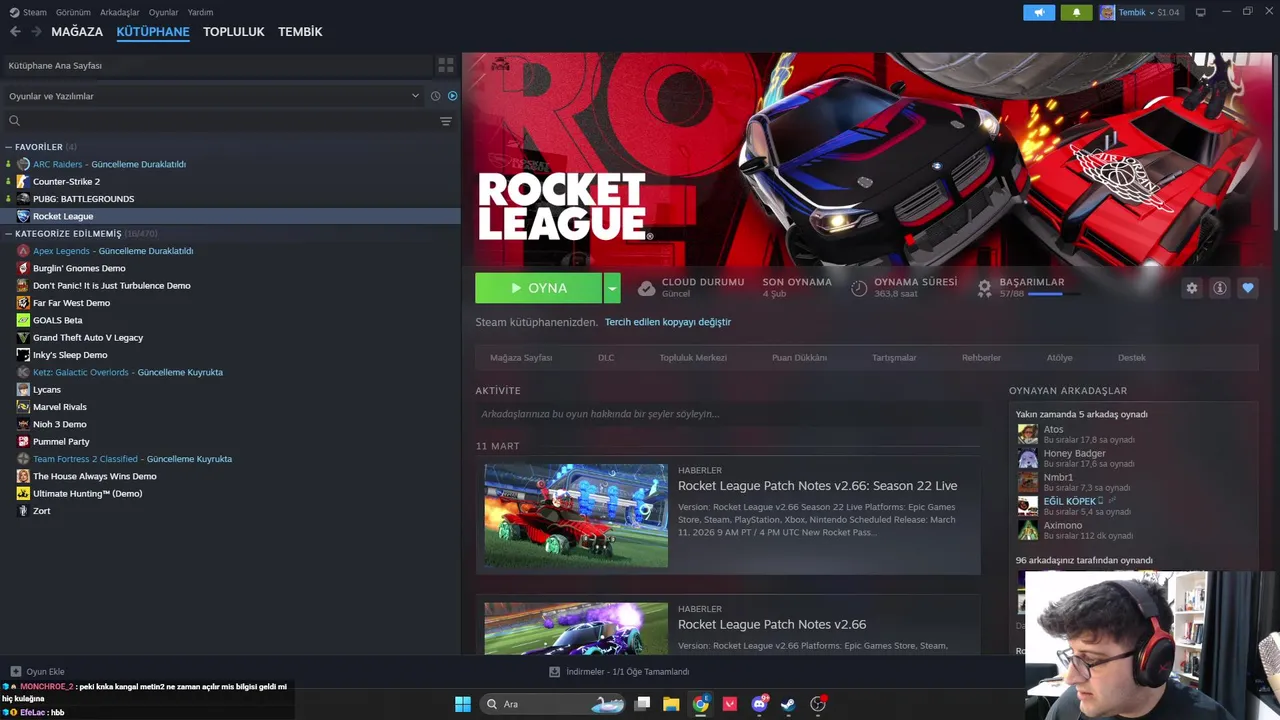The image size is (1280, 720).
Task: Open Season 22 Live patch notes title
Action: click(818, 486)
